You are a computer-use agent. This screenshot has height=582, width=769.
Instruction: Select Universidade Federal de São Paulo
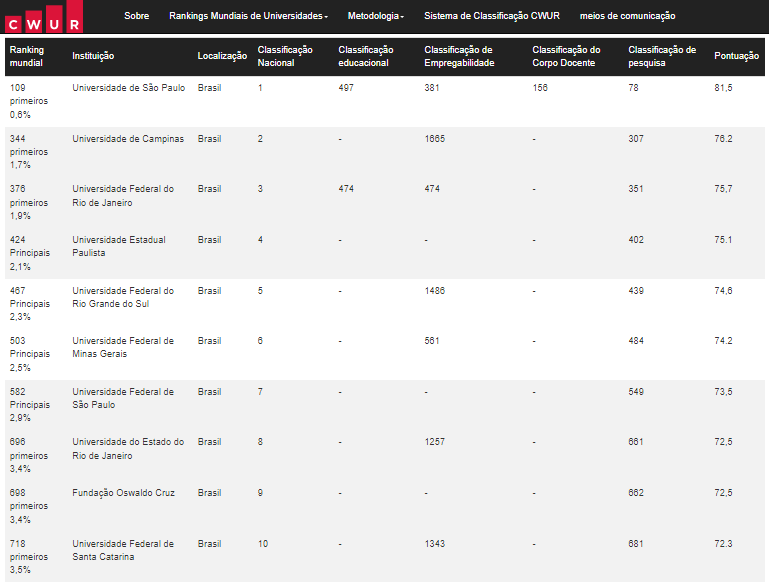coord(123,398)
